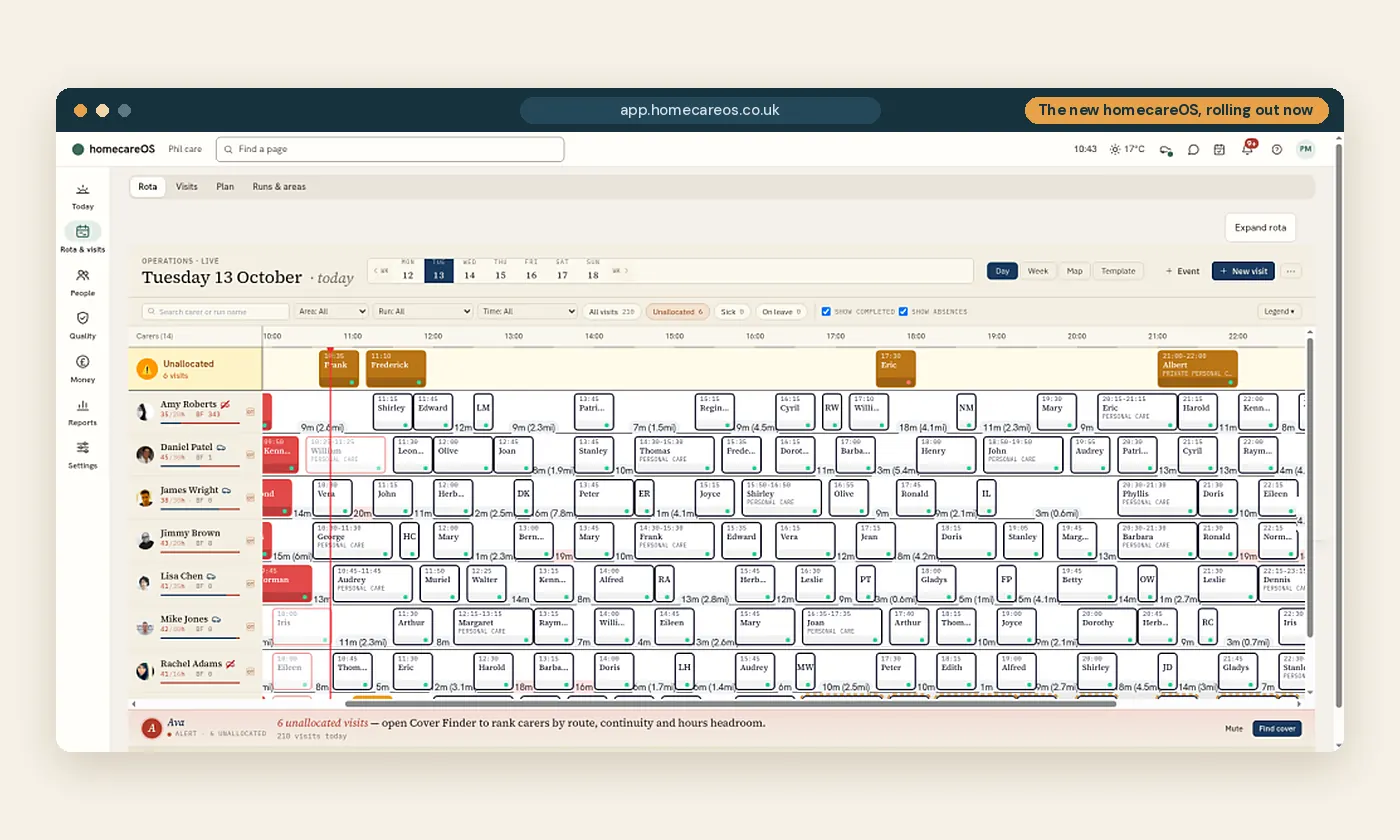The width and height of the screenshot is (1400, 840).
Task: Click the Search carer or run name field
Action: [215, 312]
